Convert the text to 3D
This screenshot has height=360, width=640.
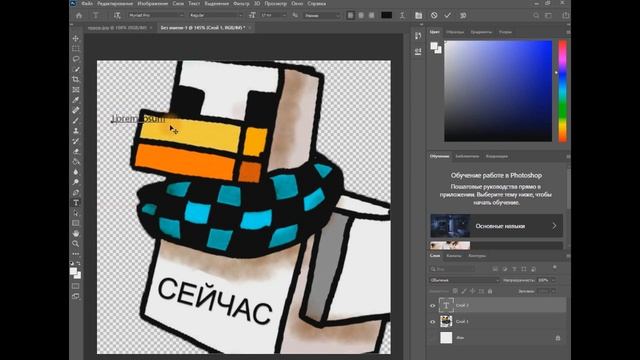coord(463,16)
